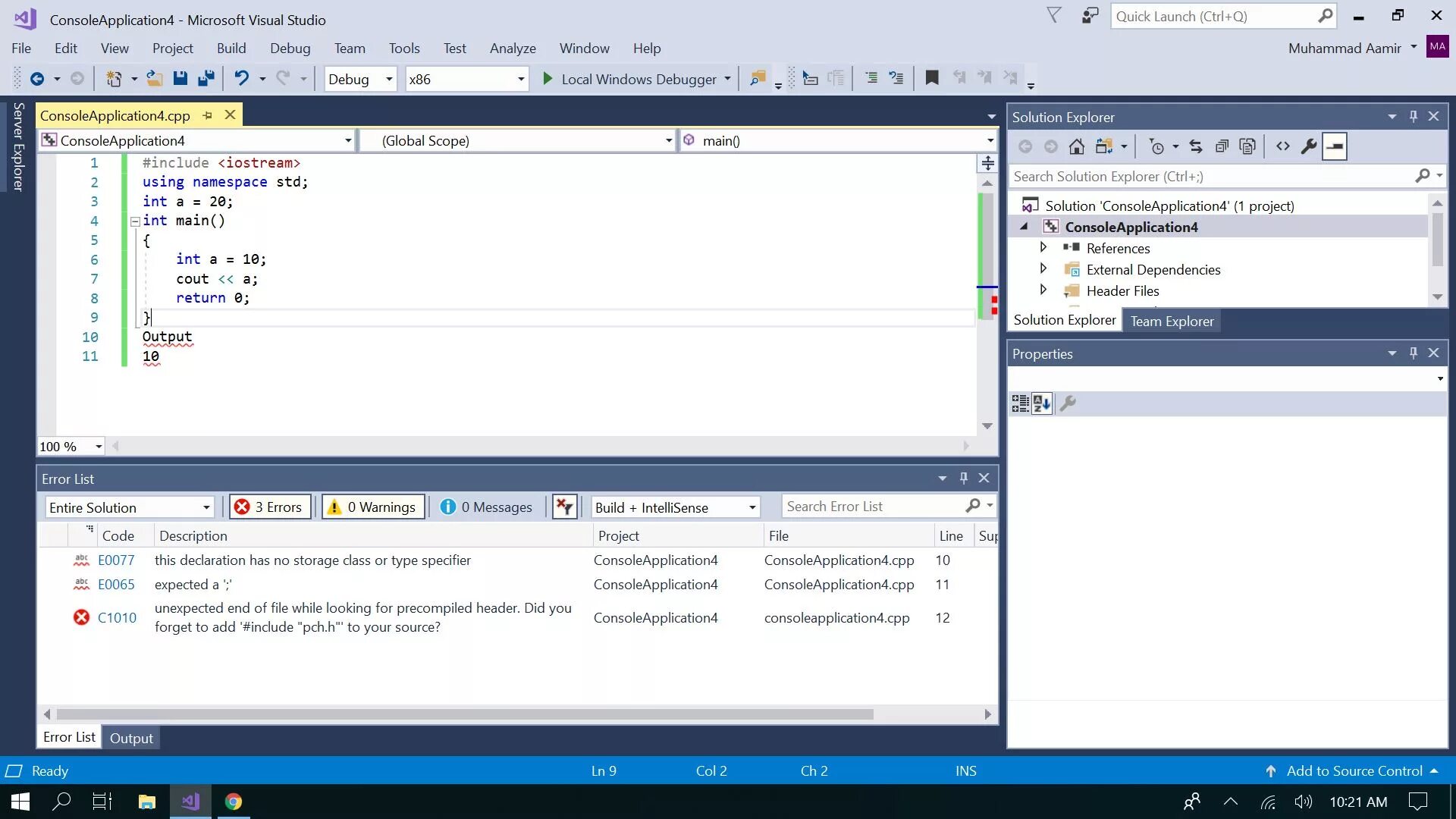Toggle the 0 Messages filter button
This screenshot has height=819, width=1456.
click(487, 507)
